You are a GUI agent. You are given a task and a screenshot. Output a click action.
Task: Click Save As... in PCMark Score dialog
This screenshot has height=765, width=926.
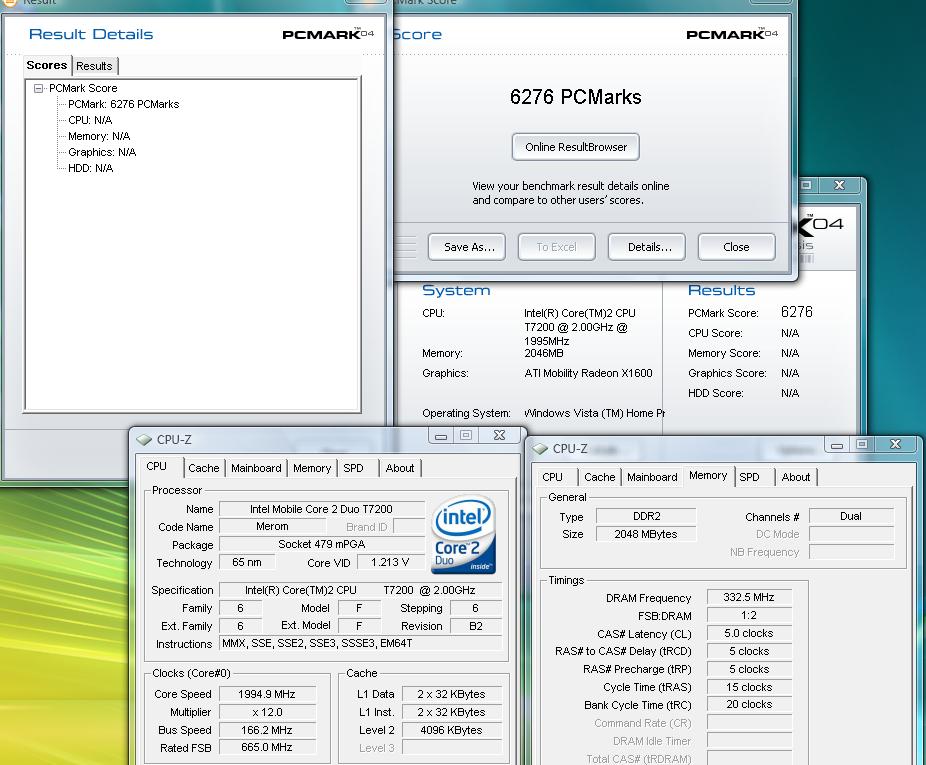click(467, 247)
